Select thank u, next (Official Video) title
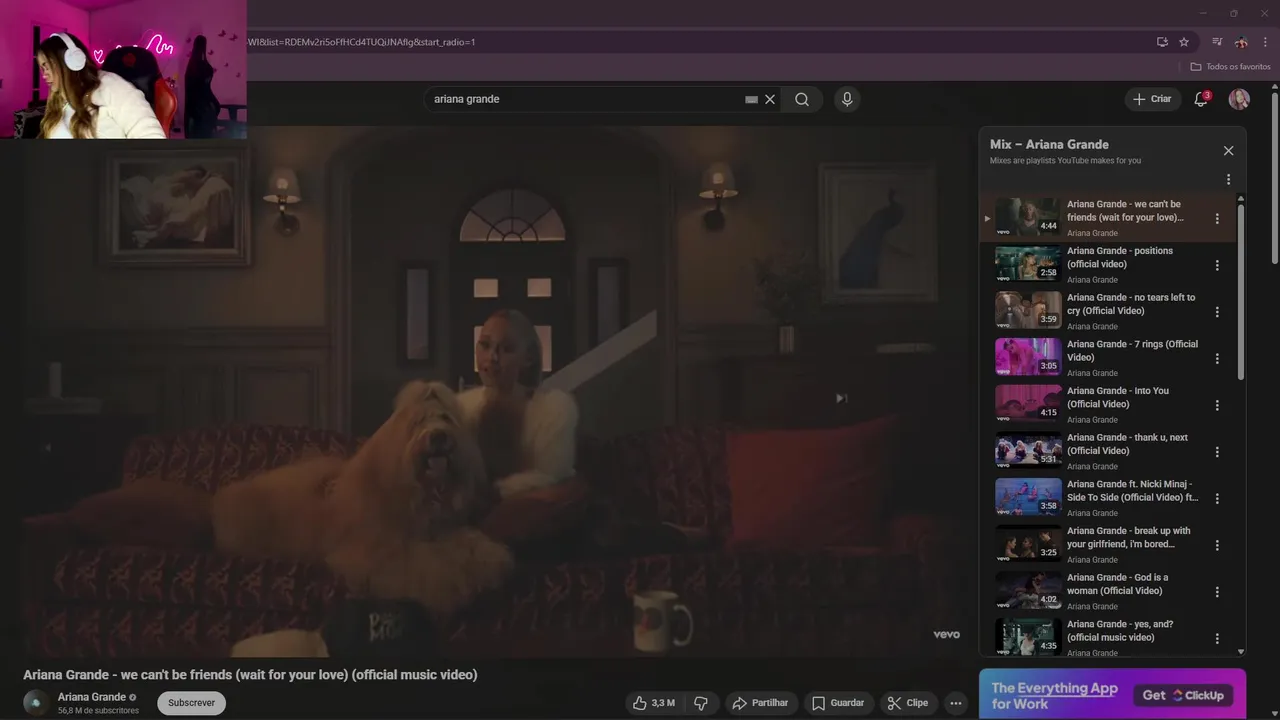 [1127, 444]
